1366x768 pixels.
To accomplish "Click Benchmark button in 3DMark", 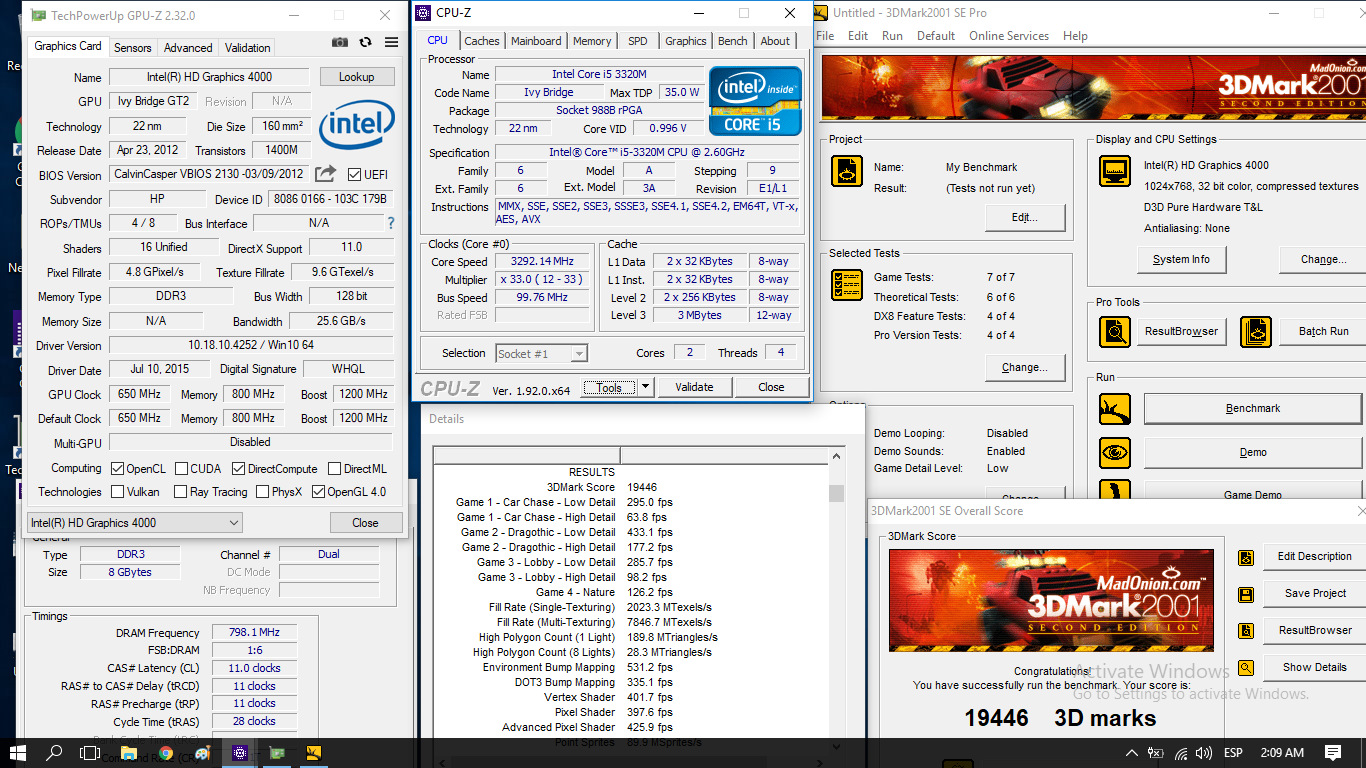I will [x=1253, y=408].
